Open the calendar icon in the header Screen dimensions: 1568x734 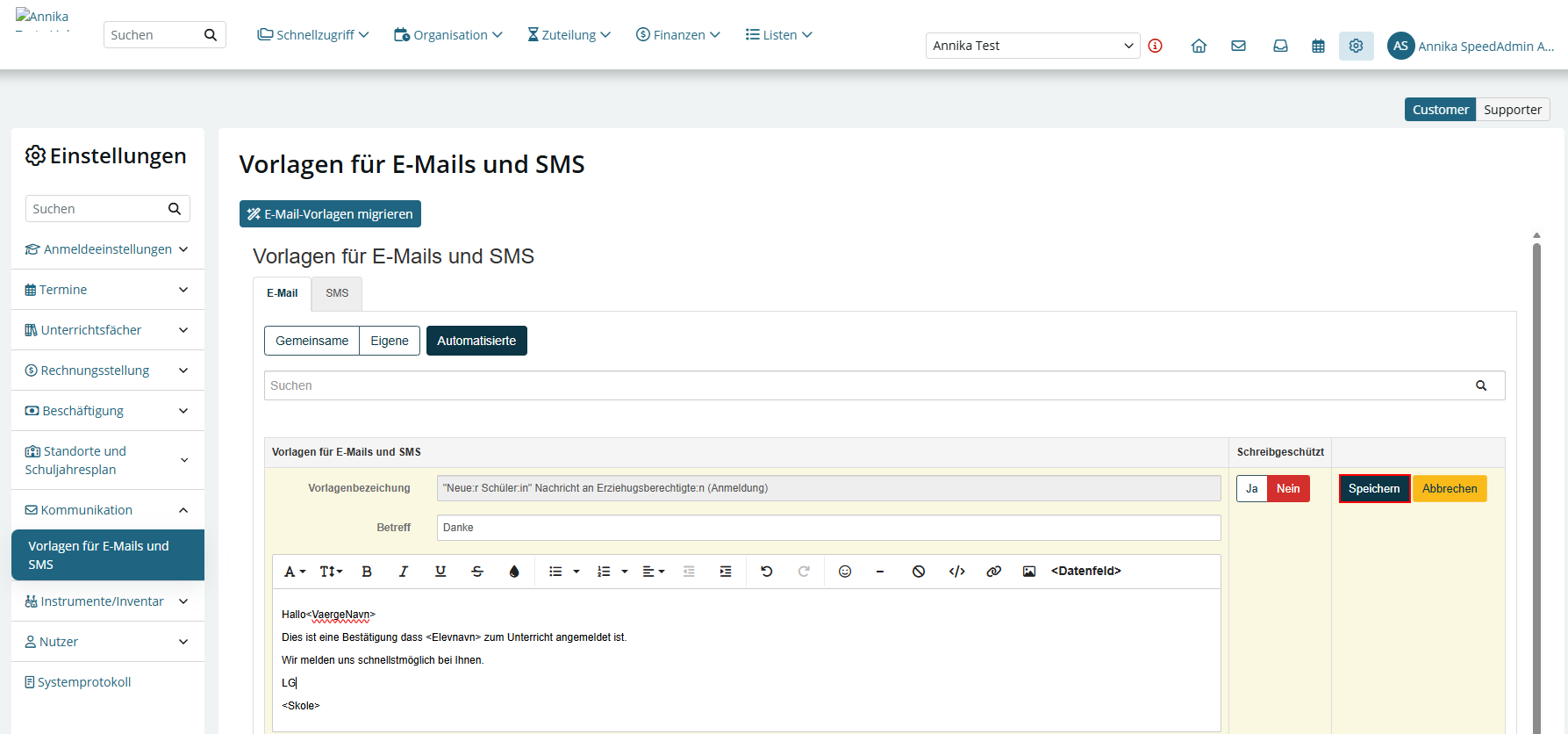pyautogui.click(x=1318, y=46)
